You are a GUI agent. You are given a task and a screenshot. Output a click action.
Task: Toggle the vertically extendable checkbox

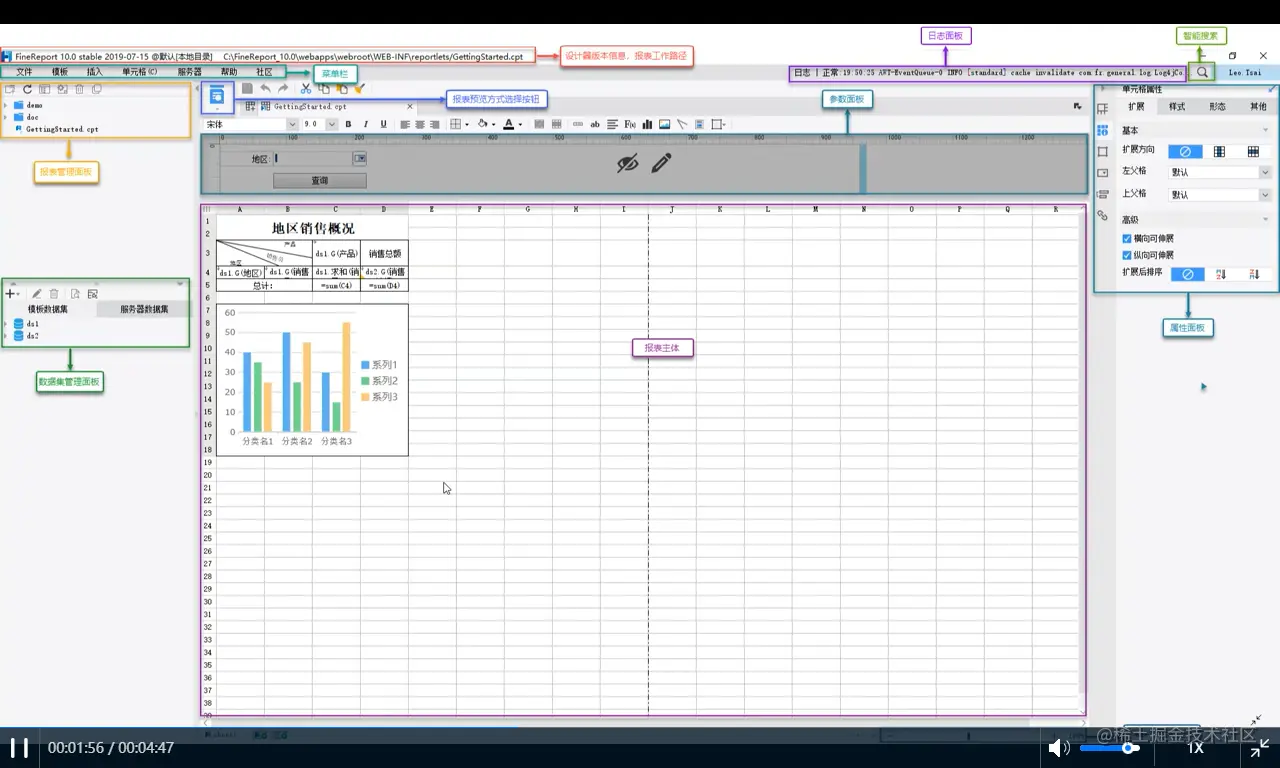[1127, 255]
